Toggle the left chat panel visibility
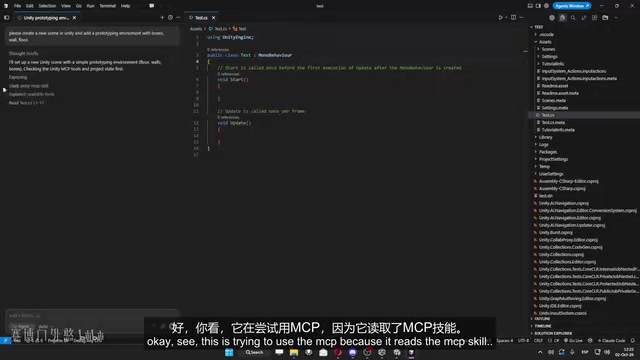Viewport: 640px width, 360px height. pos(7,18)
